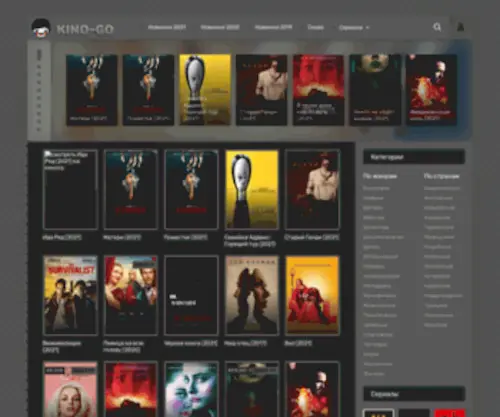The width and height of the screenshot is (500, 417).
Task: Open poster with red-haired woman and gentlemen
Action: (x=131, y=295)
